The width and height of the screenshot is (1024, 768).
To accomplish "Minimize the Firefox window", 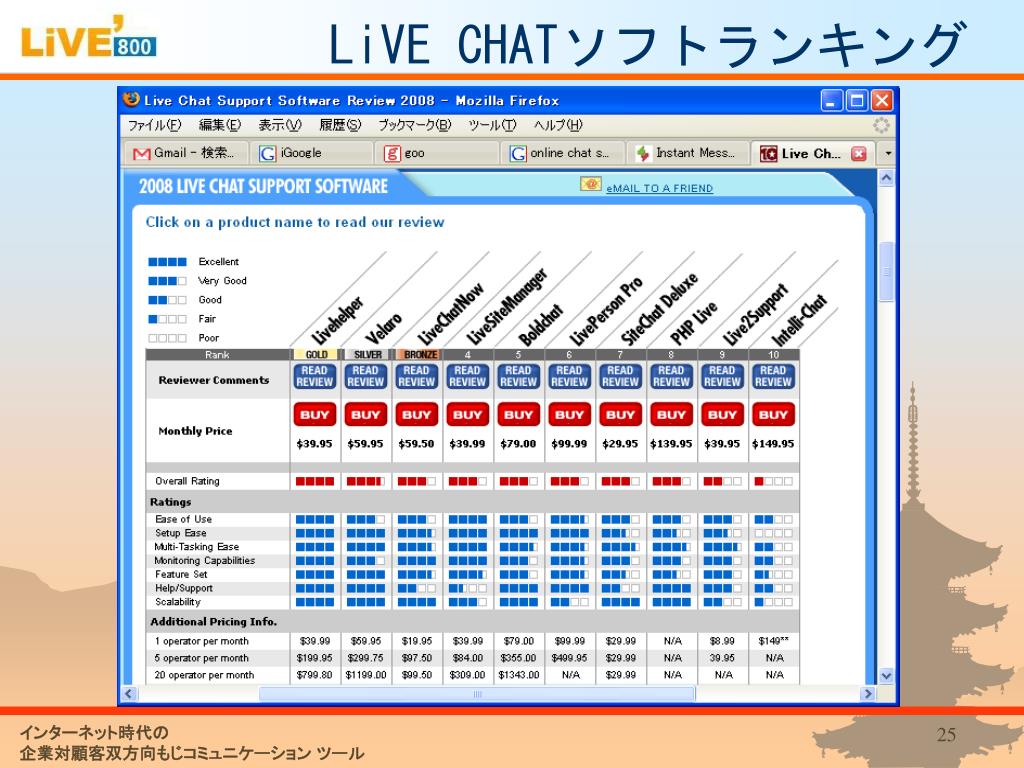I will click(x=831, y=101).
